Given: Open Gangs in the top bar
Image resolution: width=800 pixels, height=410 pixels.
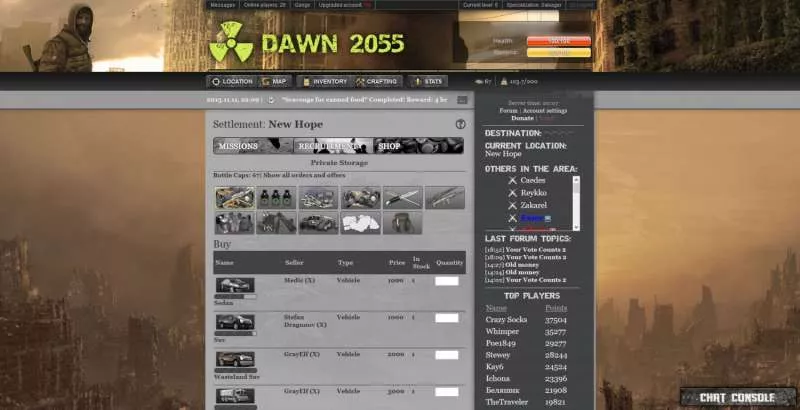Looking at the screenshot, I should pyautogui.click(x=302, y=5).
